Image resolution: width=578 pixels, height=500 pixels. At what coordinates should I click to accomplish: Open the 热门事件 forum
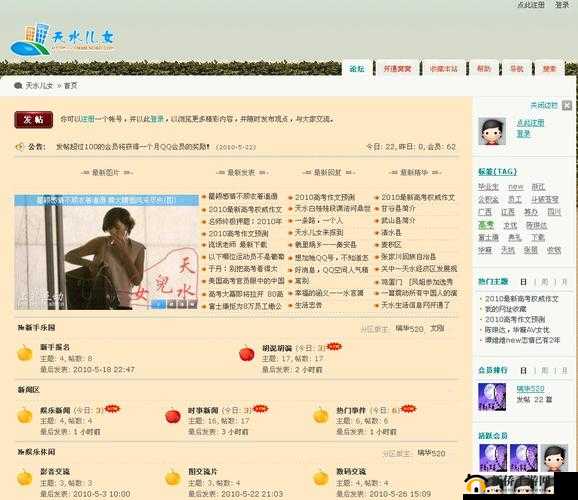click(351, 410)
